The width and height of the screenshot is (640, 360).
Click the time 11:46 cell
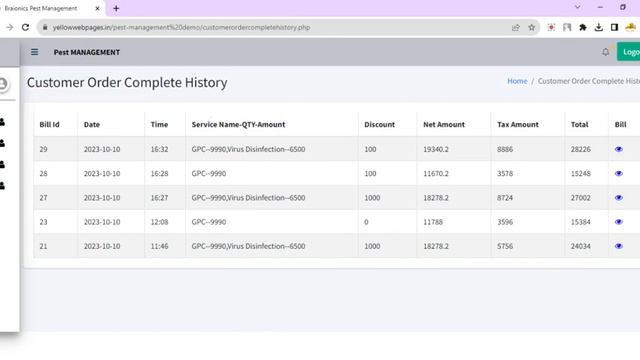click(165, 246)
